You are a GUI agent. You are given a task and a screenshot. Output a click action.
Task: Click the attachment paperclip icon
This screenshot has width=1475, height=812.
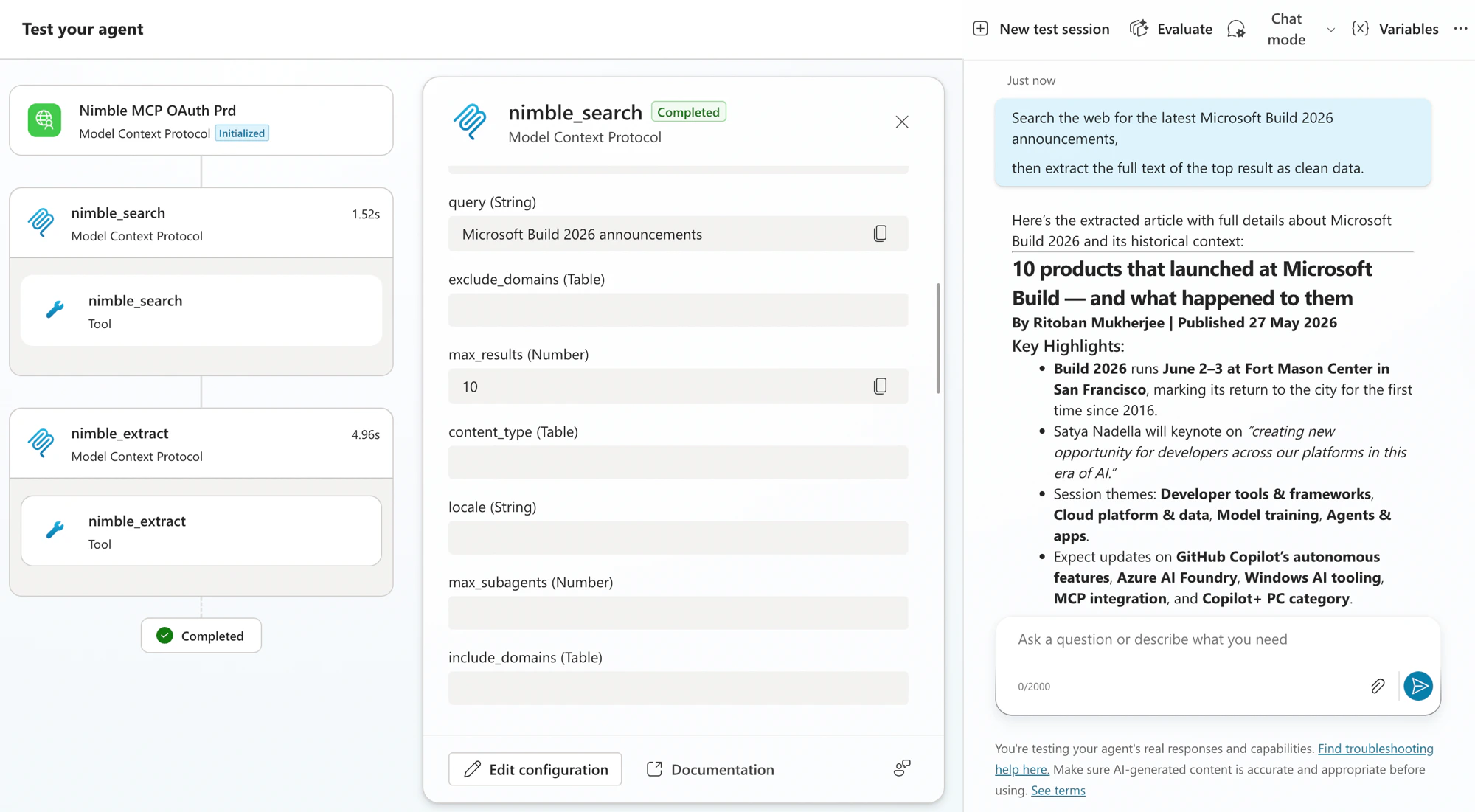(x=1378, y=687)
